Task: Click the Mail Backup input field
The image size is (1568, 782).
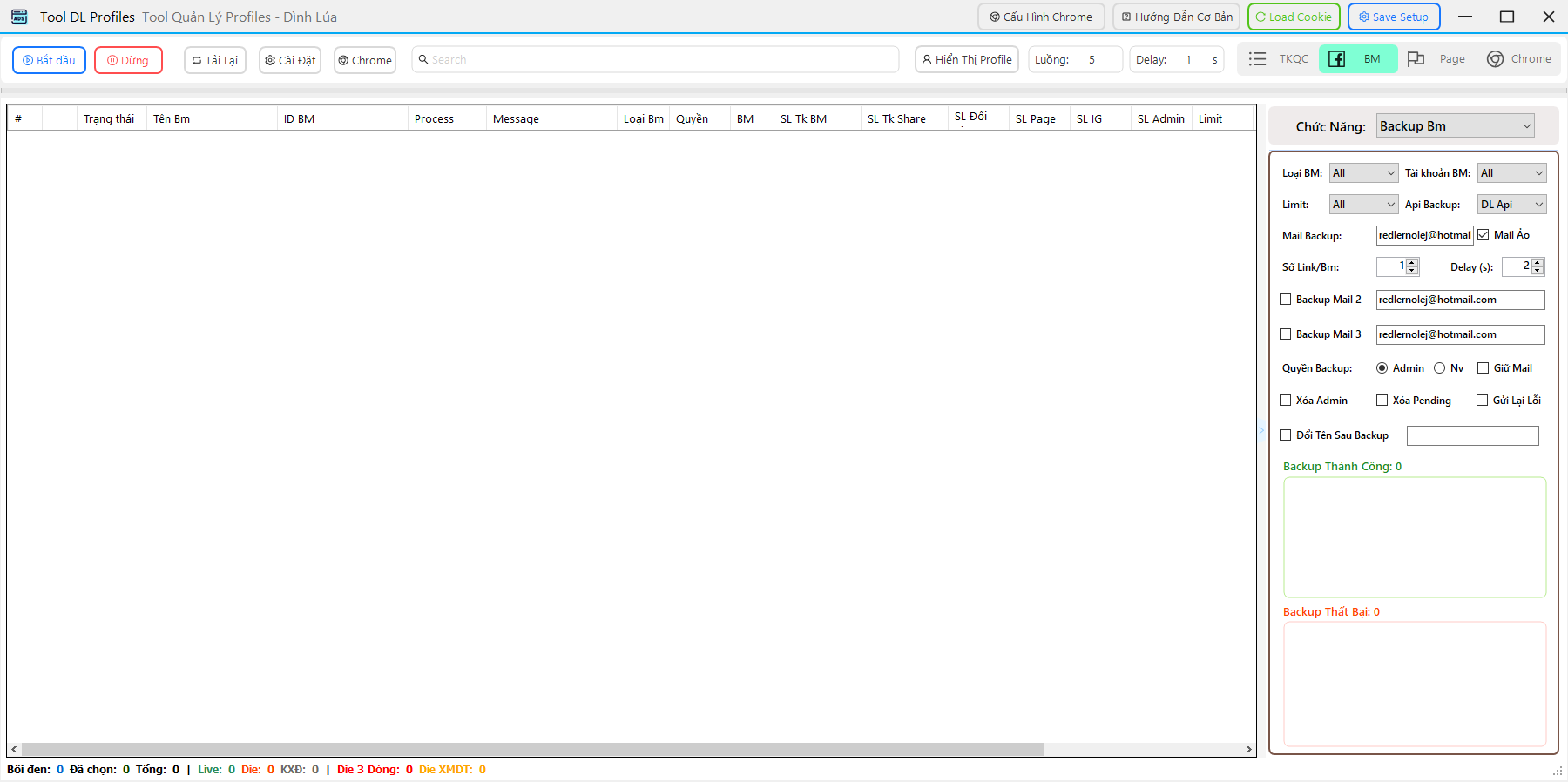Action: [x=1424, y=235]
